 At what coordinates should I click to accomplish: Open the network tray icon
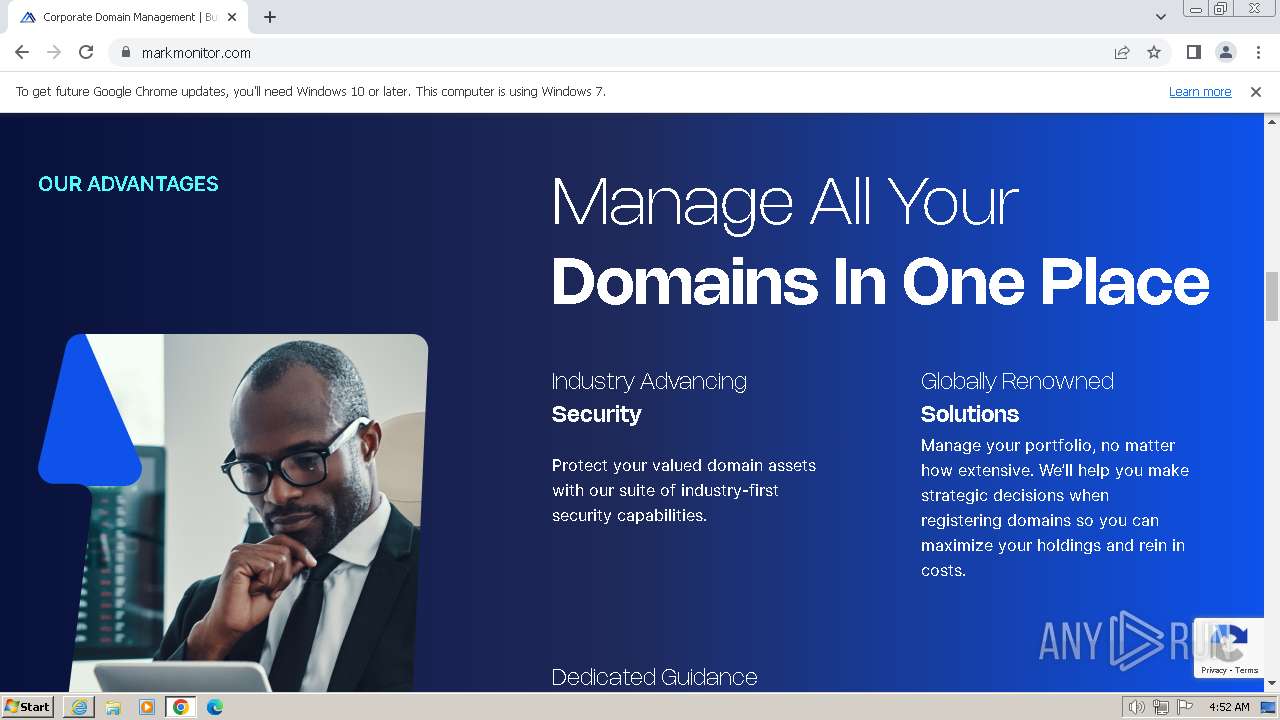click(x=1161, y=707)
